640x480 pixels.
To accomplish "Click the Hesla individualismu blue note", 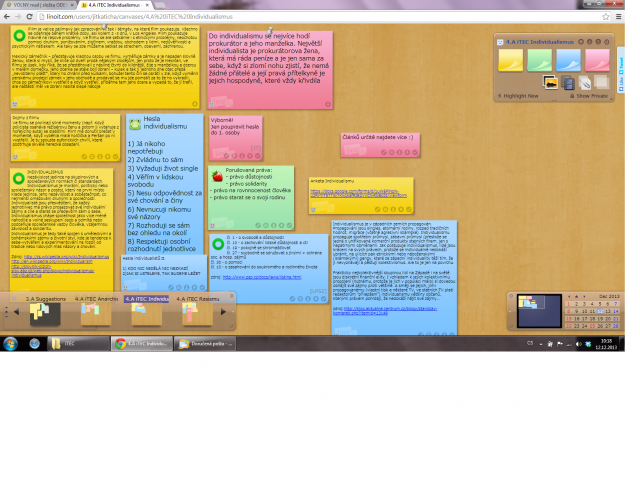I will pos(164,184).
